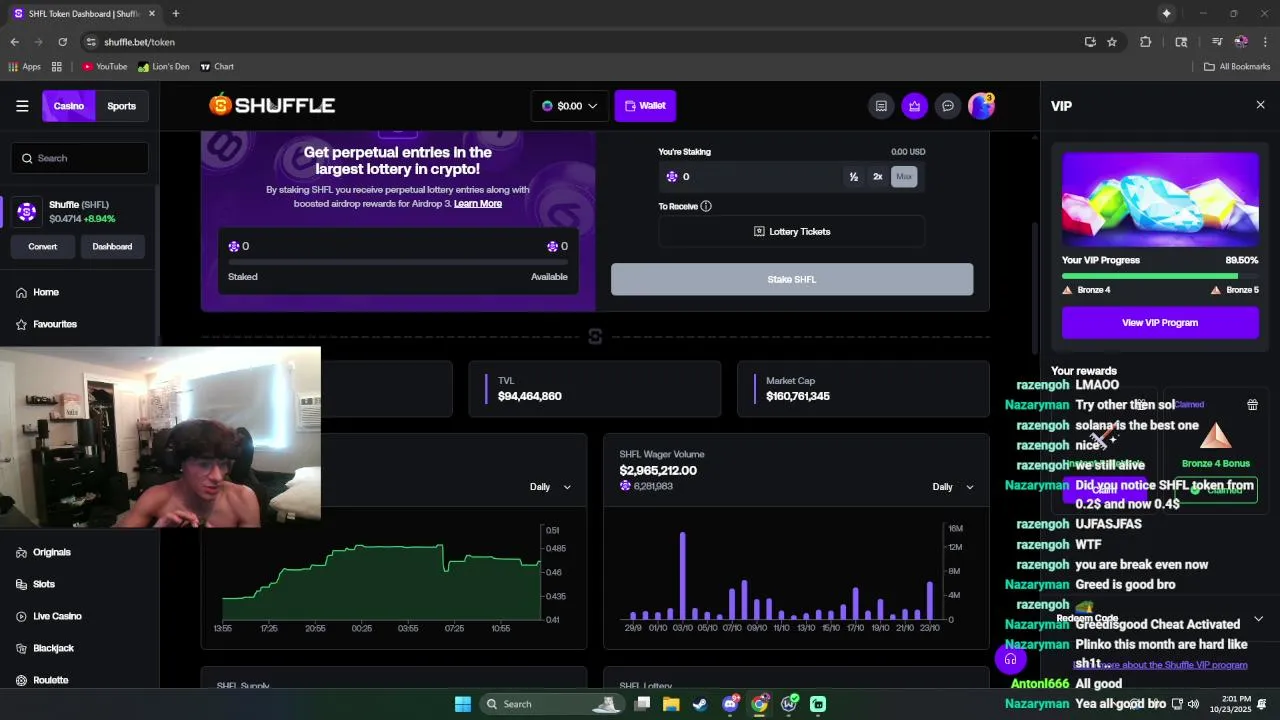Screen dimensions: 1280x720
Task: Set stake amount to half (½)
Action: coord(853,177)
